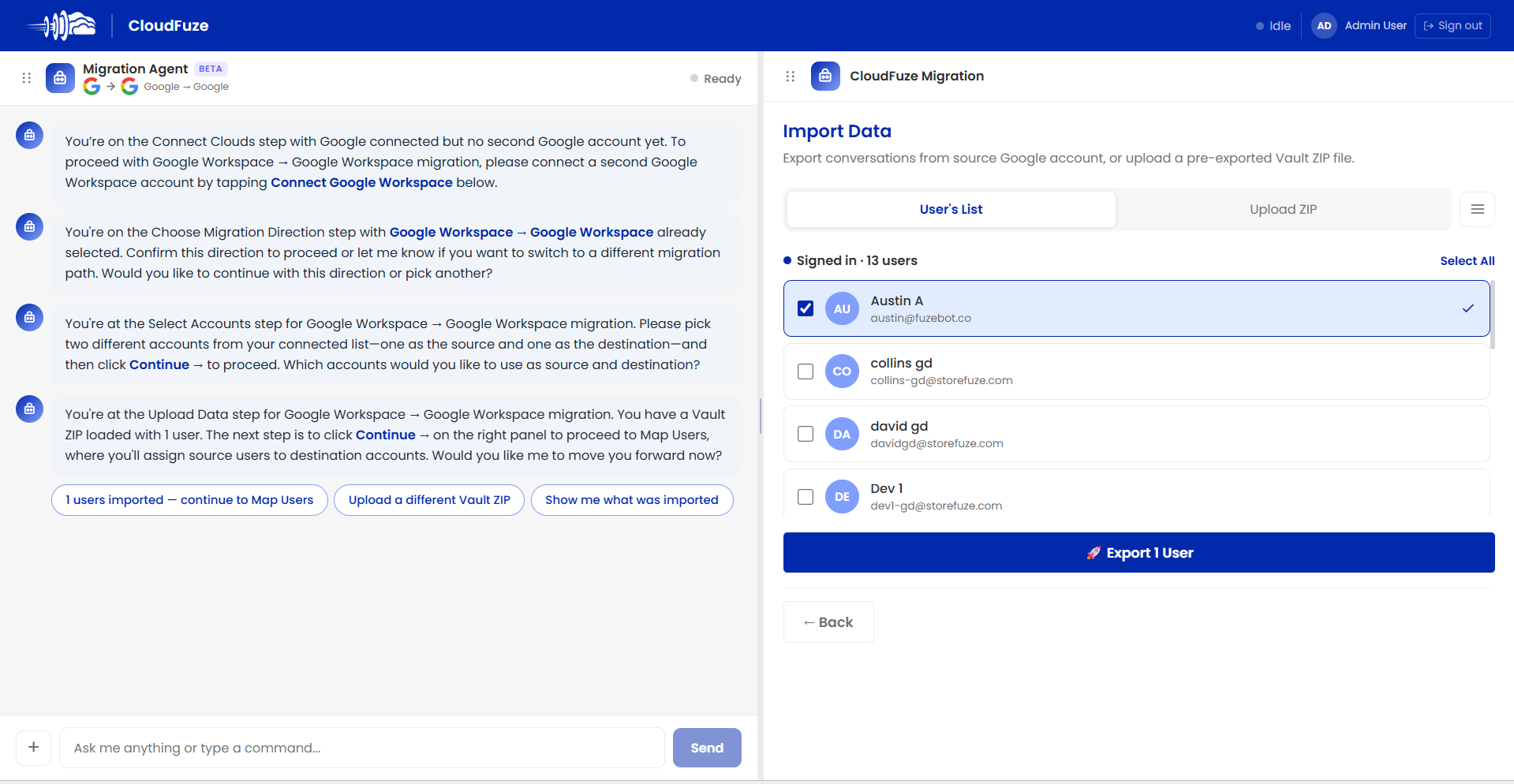The image size is (1514, 784).
Task: Click the davidgd@storefuze.com email text
Action: (936, 444)
